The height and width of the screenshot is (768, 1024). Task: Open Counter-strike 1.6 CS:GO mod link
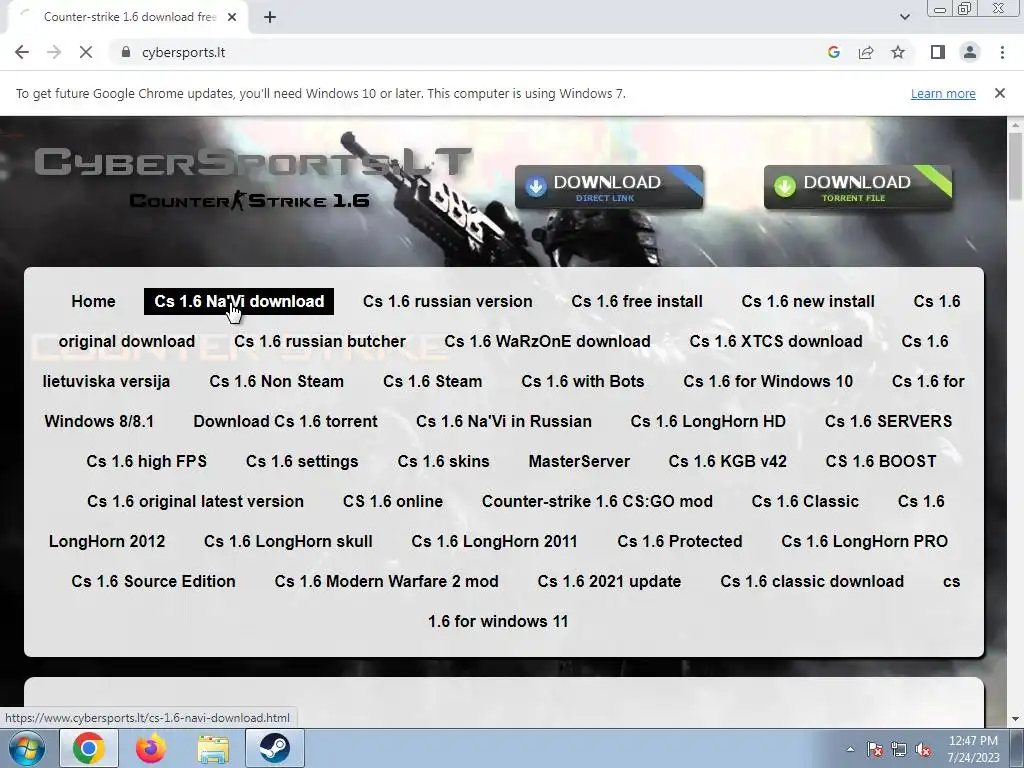click(x=597, y=502)
